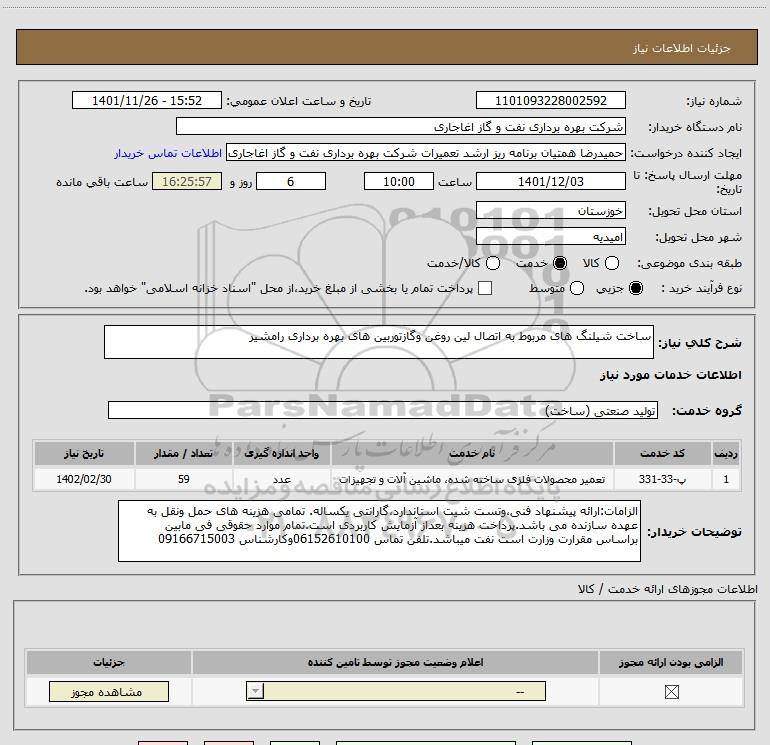Click the توضیحات خریدار notes text box
Viewport: 770px width, 745px height.
coord(379,531)
